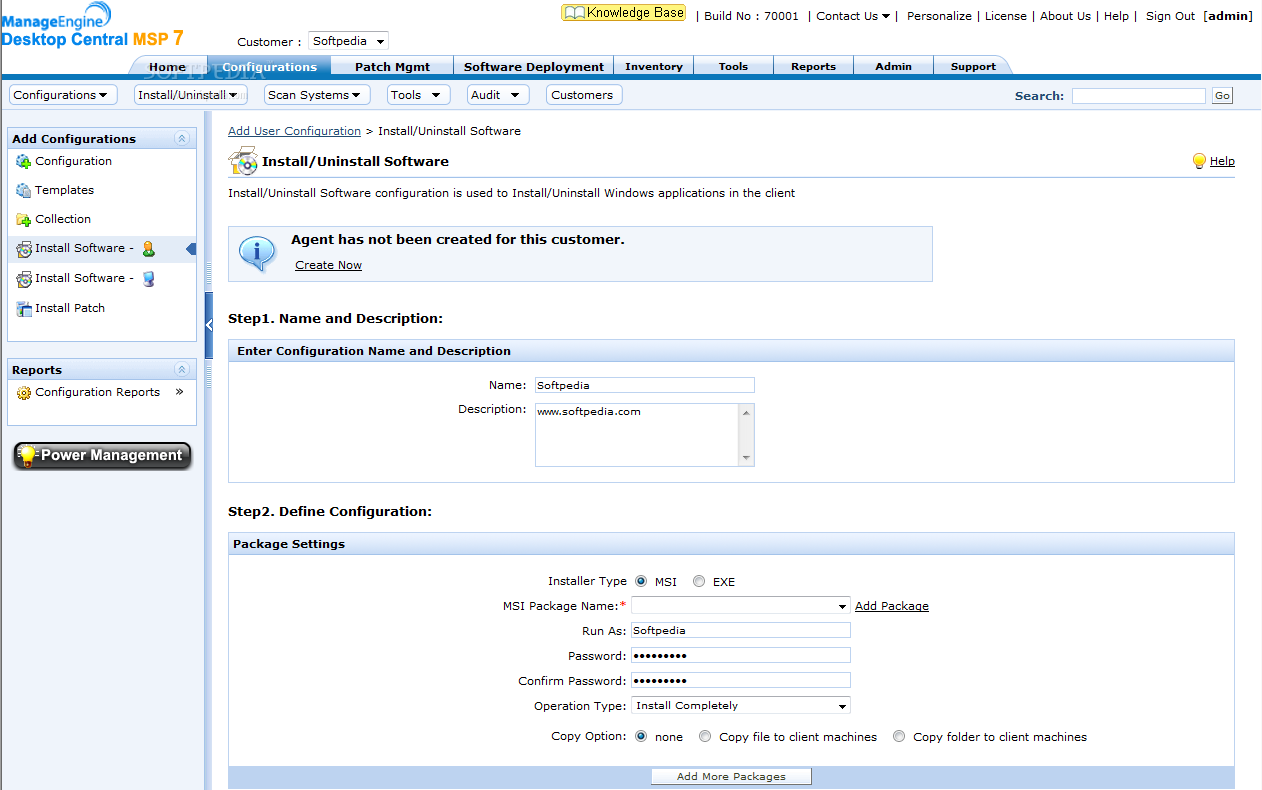Click the Collection folder icon
This screenshot has width=1262, height=790.
tap(24, 220)
